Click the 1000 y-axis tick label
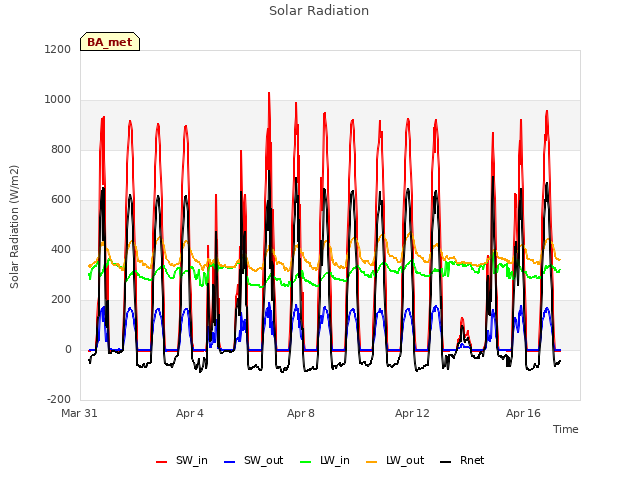The width and height of the screenshot is (640, 480). 58,100
